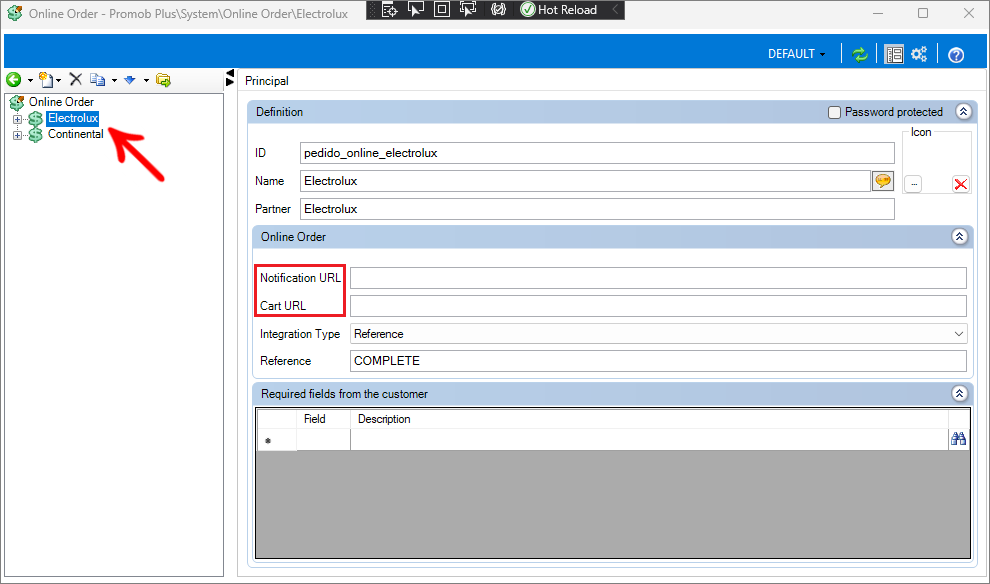Screen dimensions: 990x584
Task: Open the back arrow history dropdown
Action: pos(30,80)
